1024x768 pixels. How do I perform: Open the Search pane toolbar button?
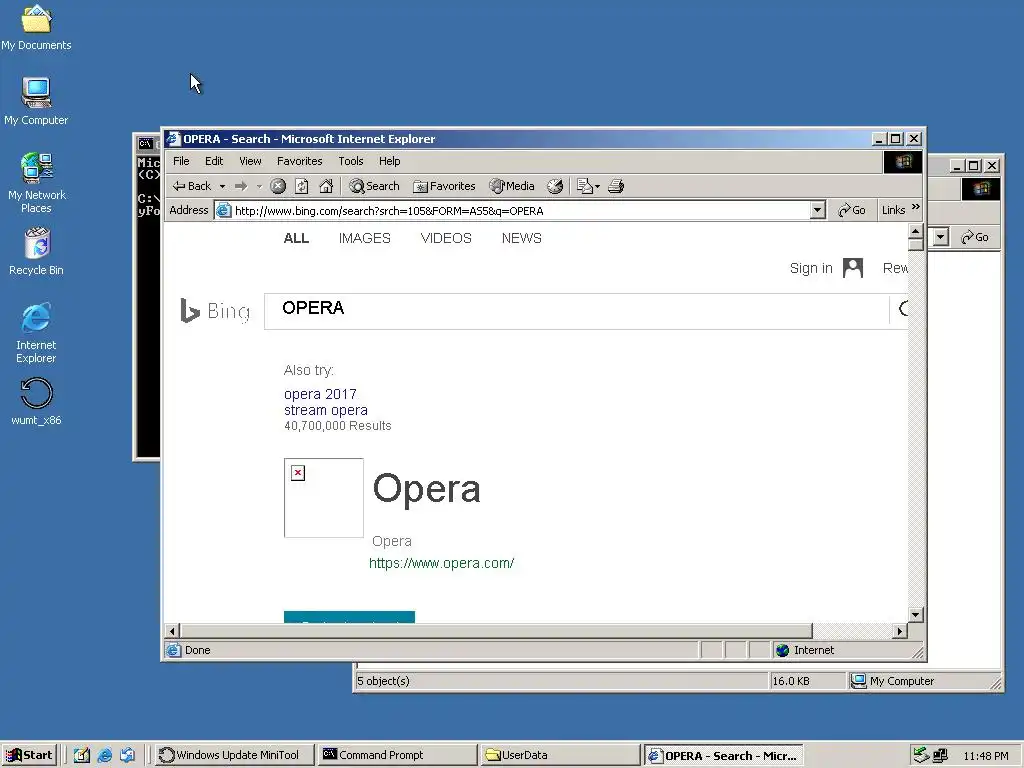pos(374,186)
